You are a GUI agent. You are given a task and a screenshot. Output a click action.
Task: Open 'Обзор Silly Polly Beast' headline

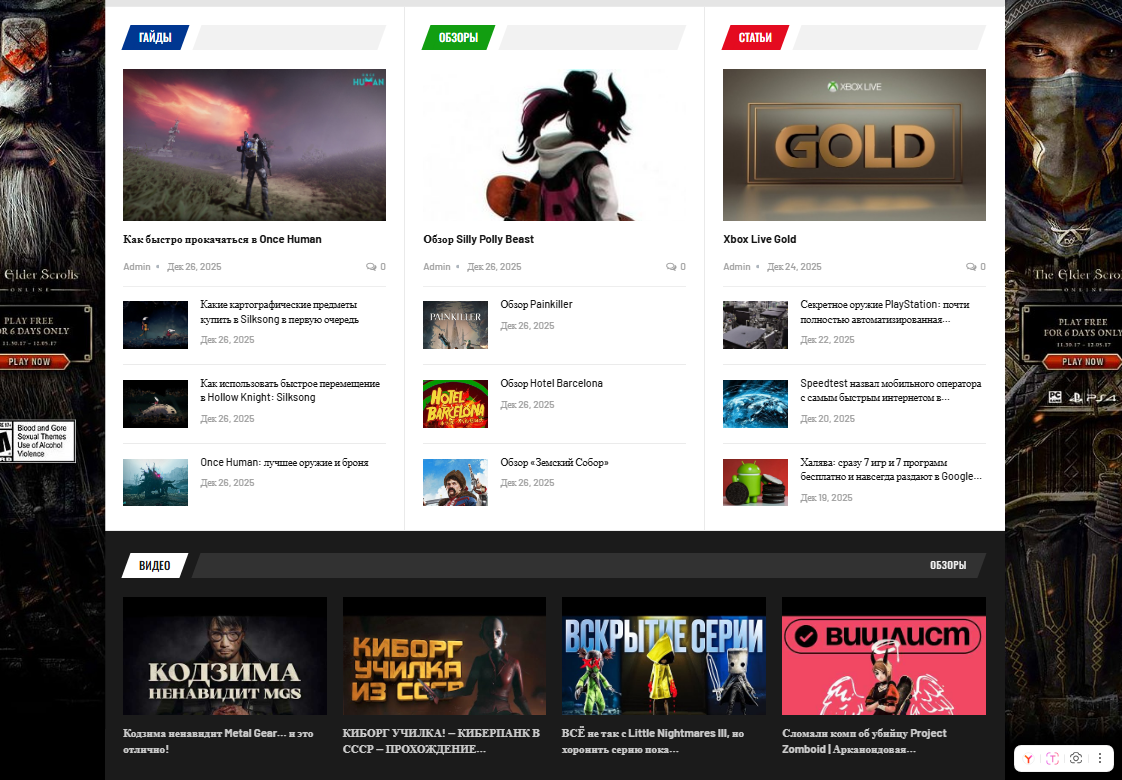[478, 239]
